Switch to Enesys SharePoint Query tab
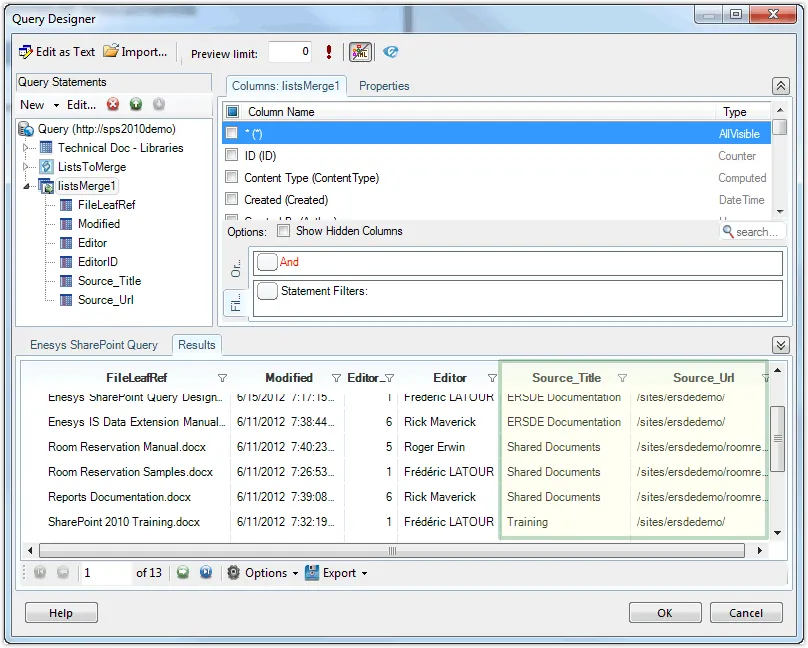Image resolution: width=808 pixels, height=648 pixels. pyautogui.click(x=94, y=345)
